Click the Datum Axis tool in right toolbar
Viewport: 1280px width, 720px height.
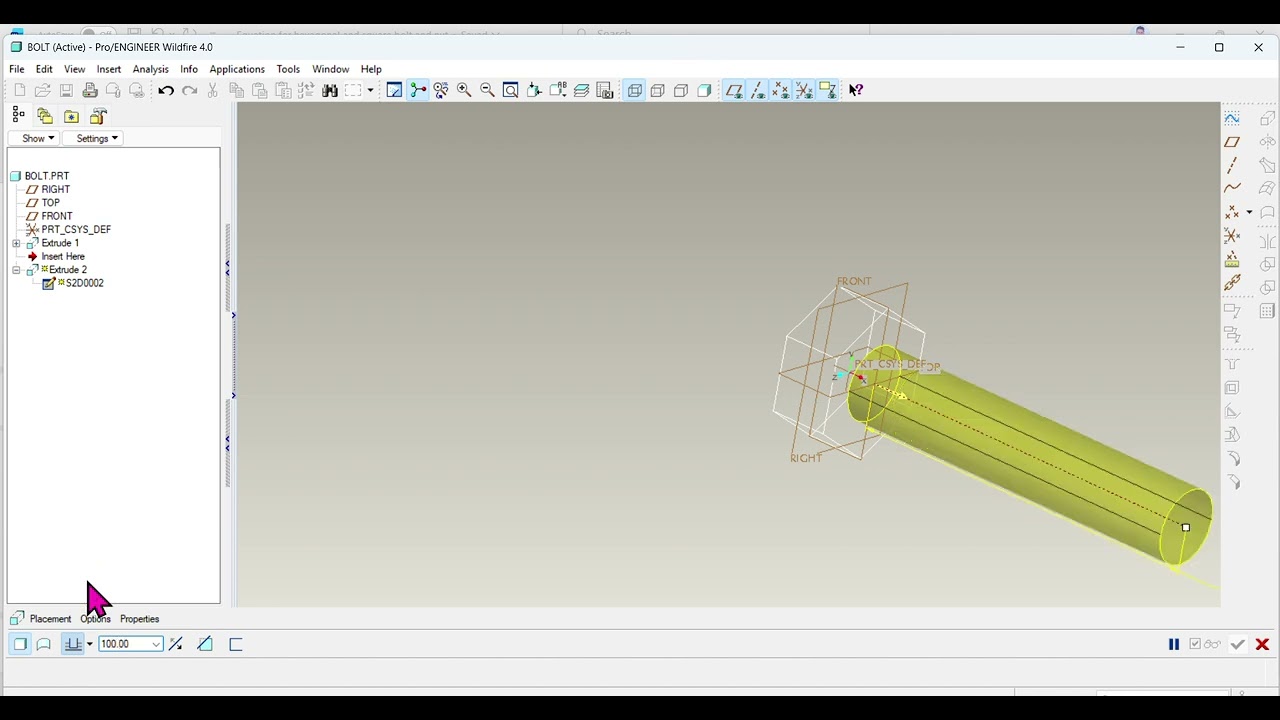(x=1232, y=165)
